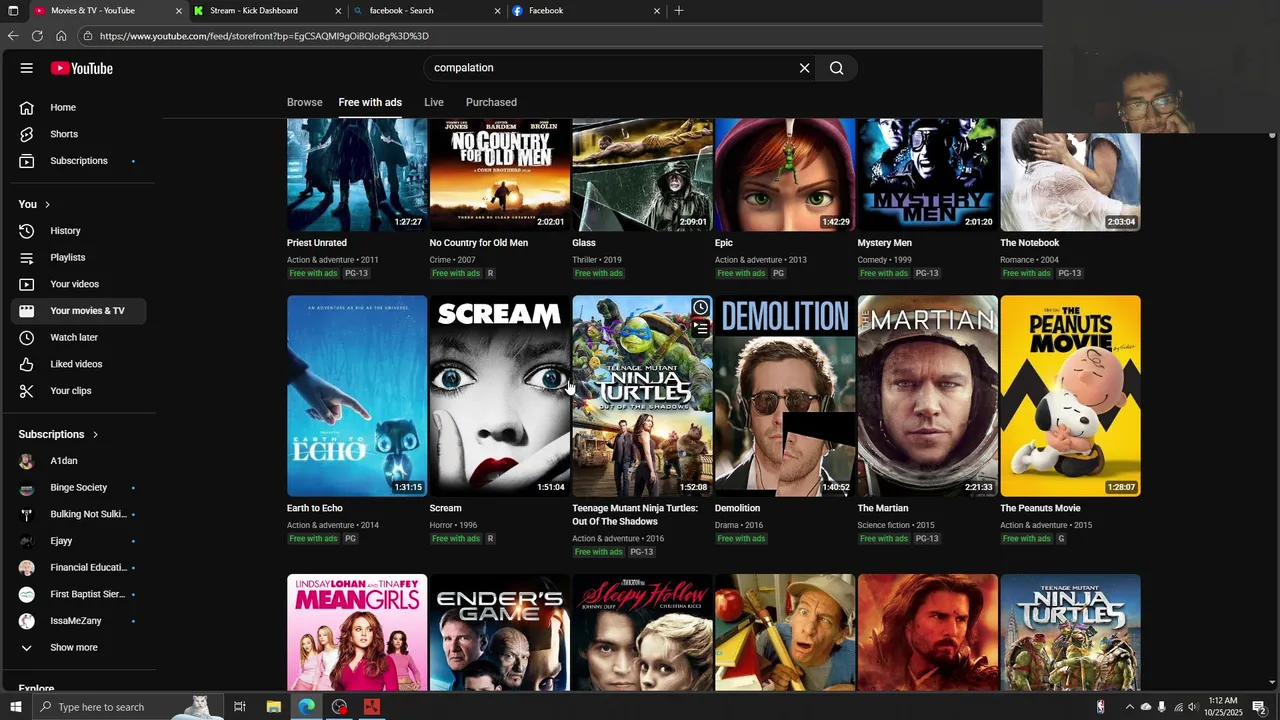This screenshot has width=1280, height=720.
Task: Switch to the Purchased tab
Action: (x=491, y=102)
